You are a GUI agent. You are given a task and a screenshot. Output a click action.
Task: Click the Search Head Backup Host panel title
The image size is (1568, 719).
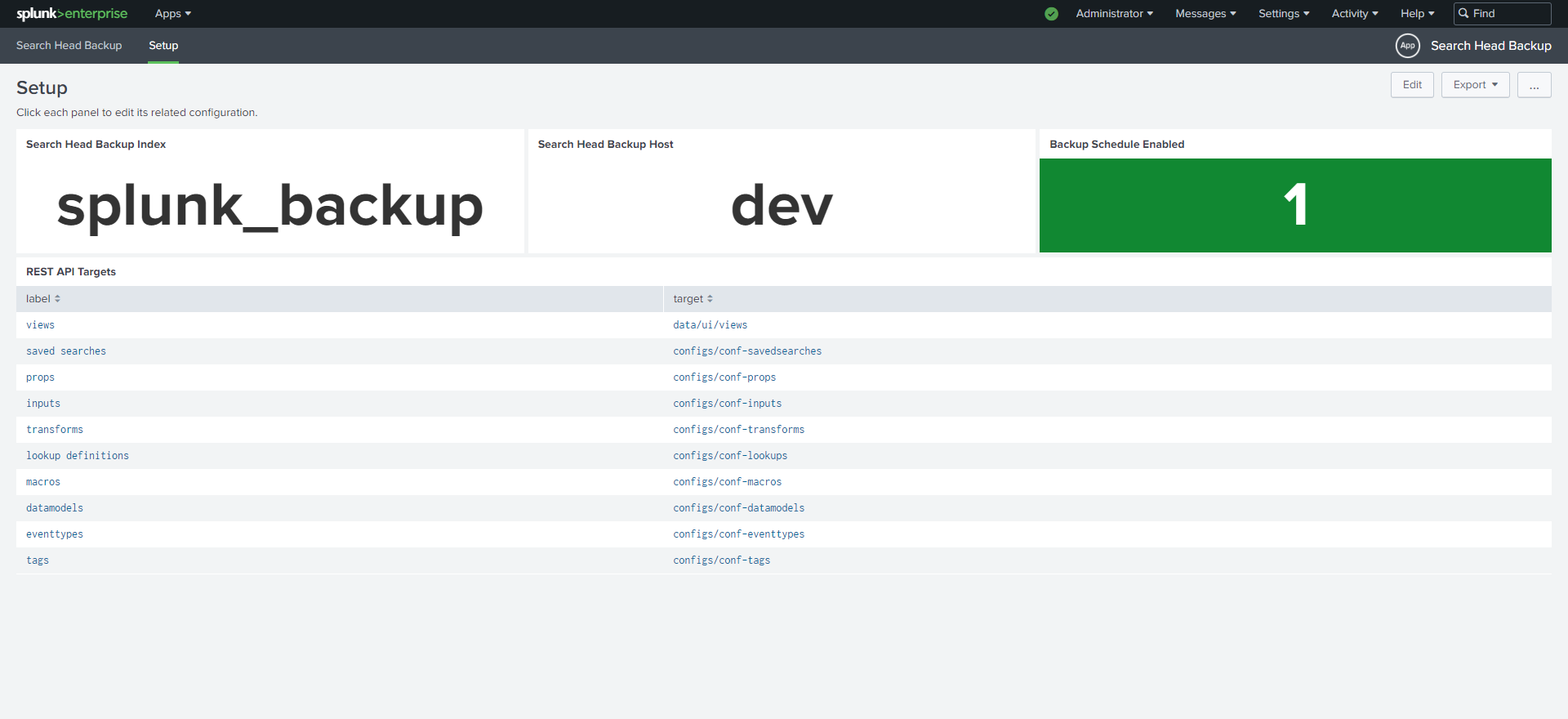(x=605, y=145)
